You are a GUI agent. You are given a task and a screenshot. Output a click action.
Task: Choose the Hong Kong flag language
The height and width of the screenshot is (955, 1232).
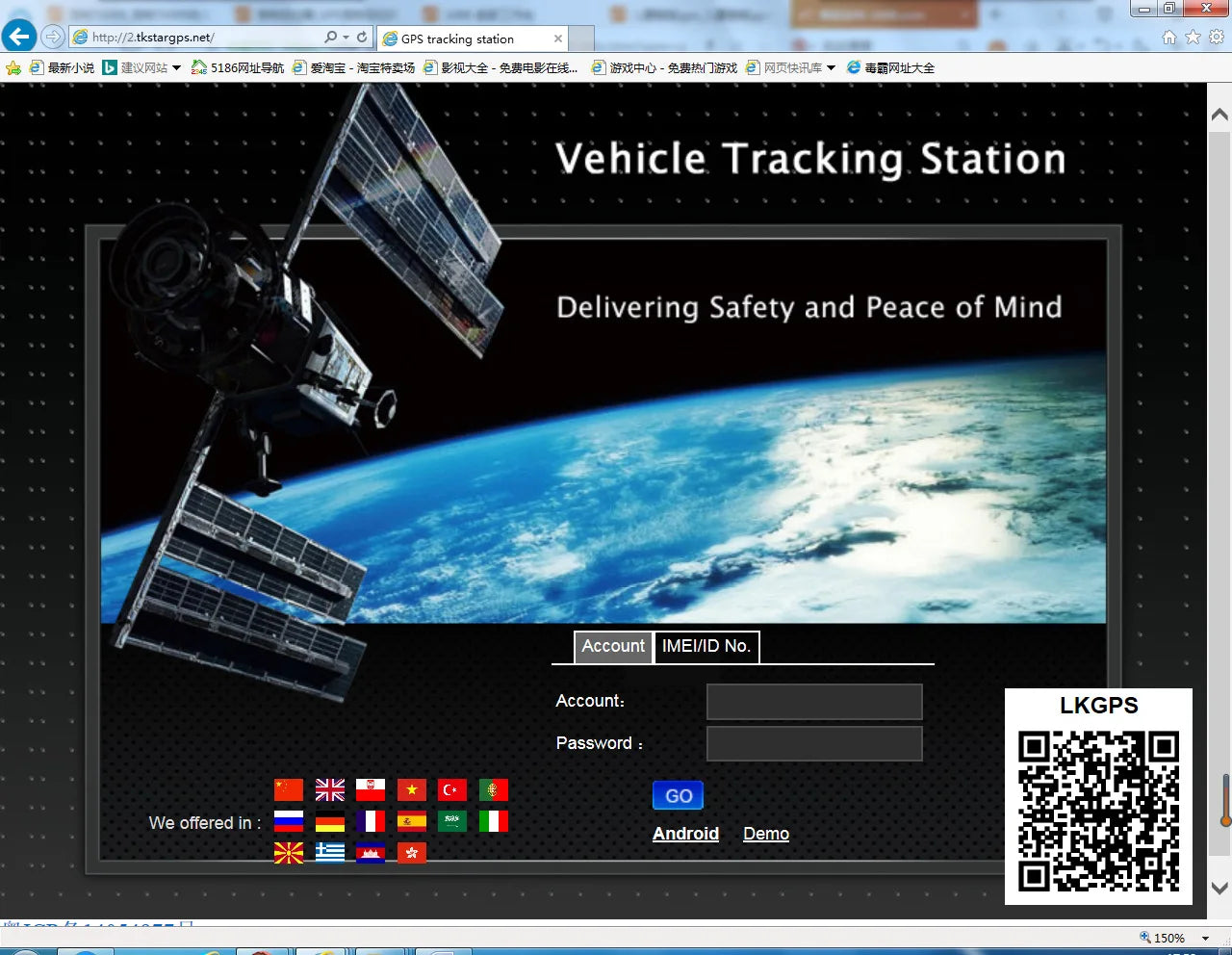point(412,852)
